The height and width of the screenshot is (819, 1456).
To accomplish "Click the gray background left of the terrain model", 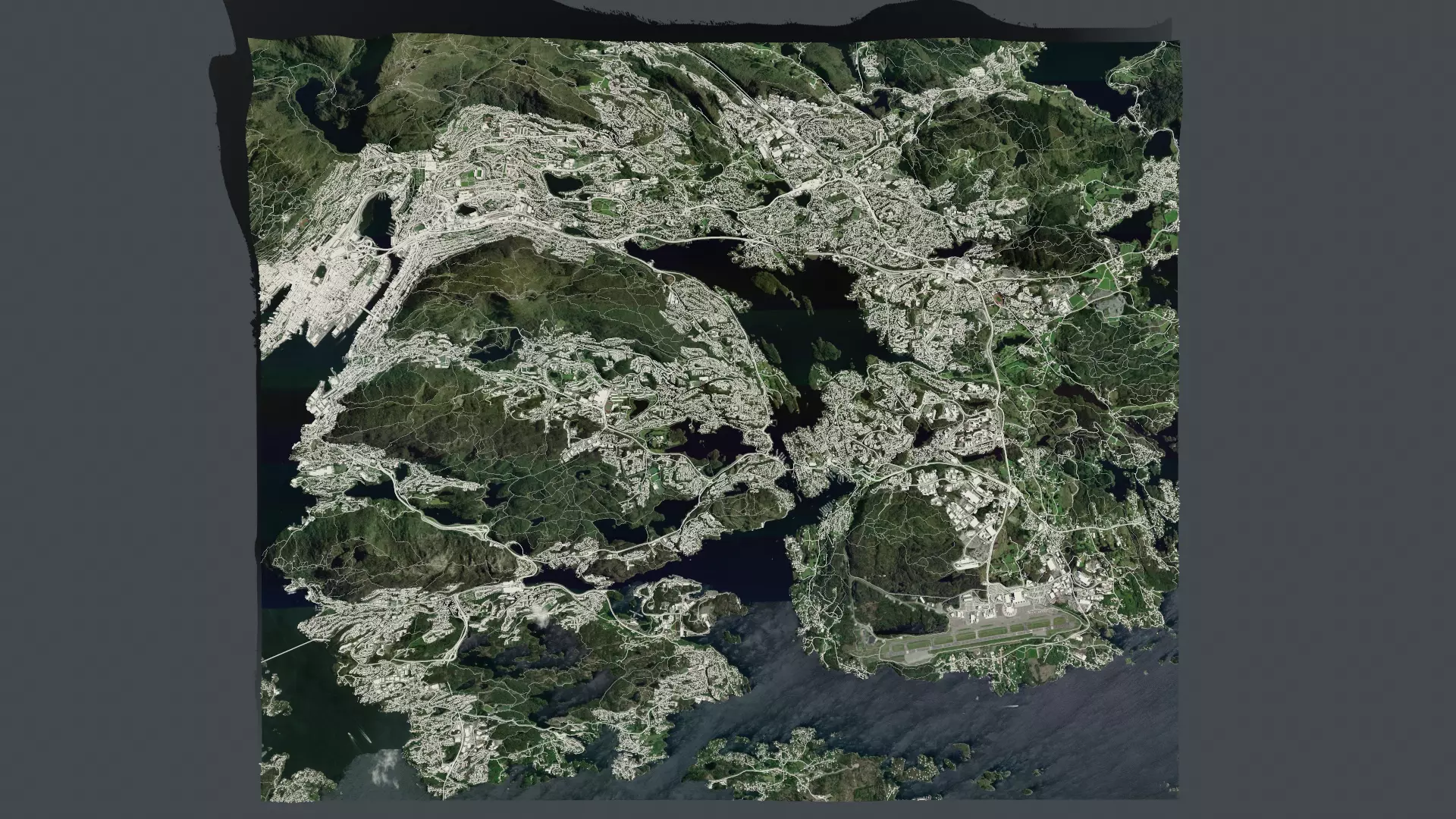I will point(114,409).
